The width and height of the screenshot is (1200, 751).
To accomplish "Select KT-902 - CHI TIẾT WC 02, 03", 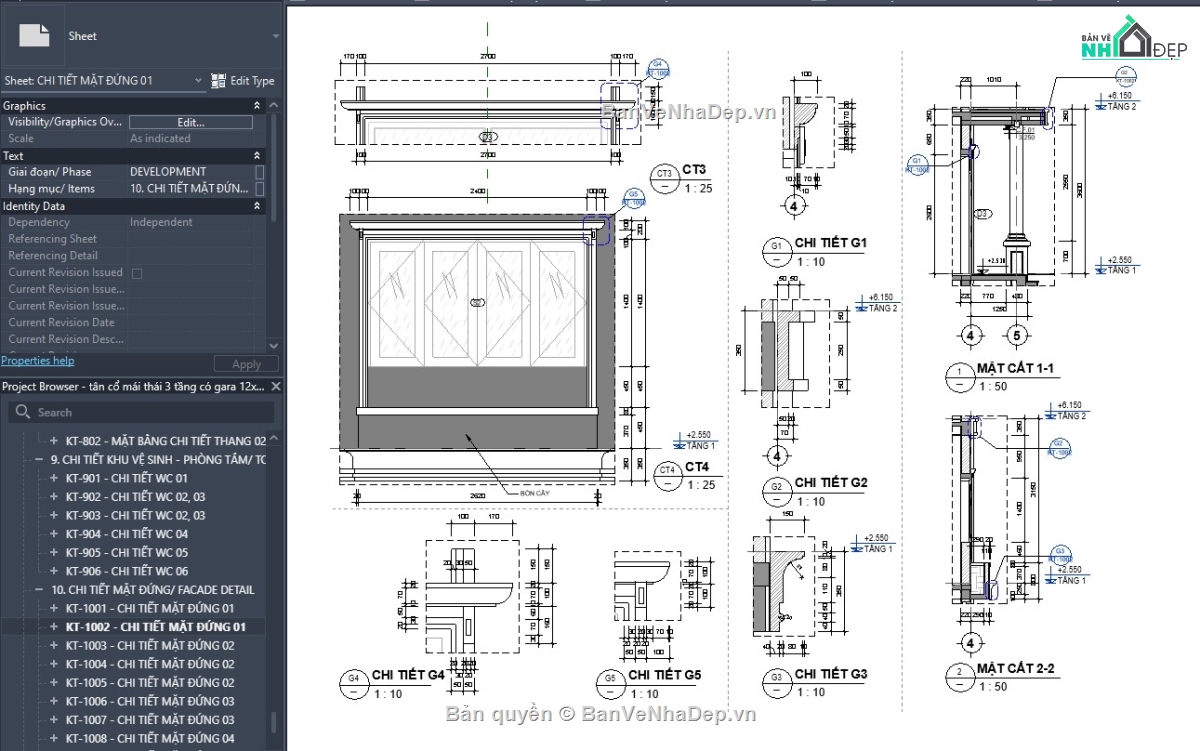I will point(136,497).
